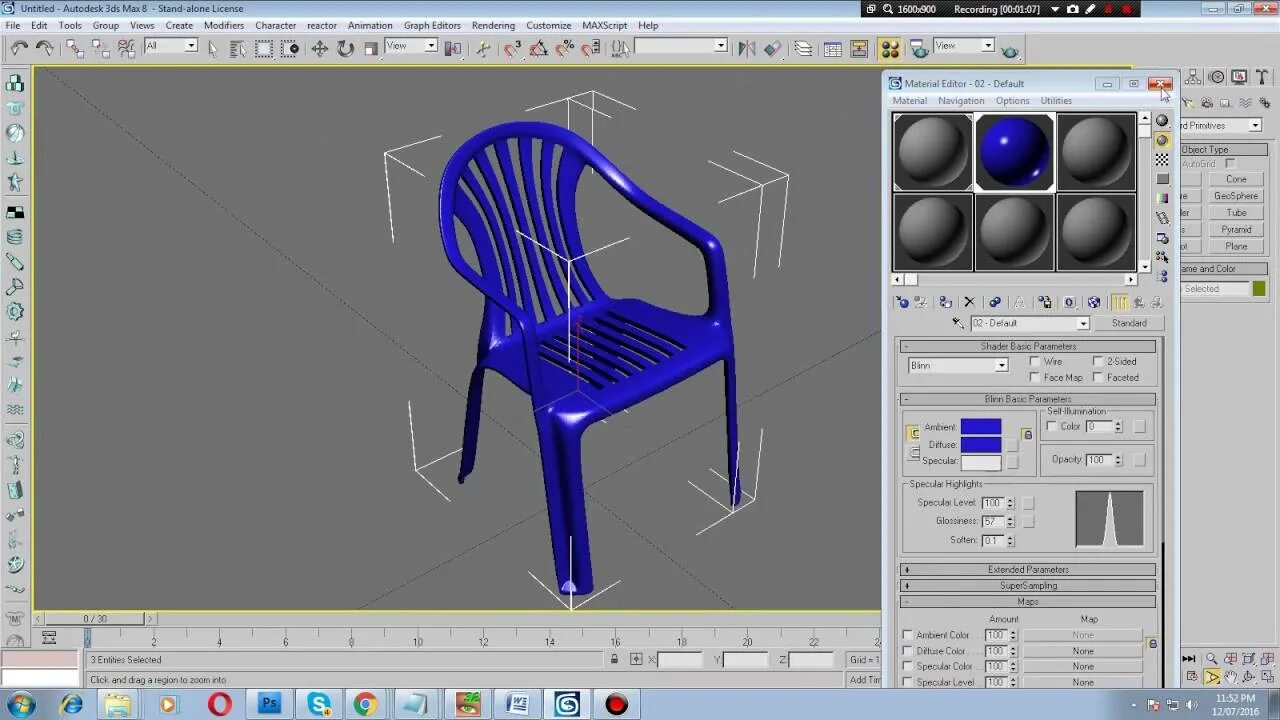This screenshot has height=720, width=1280.
Task: Collapse the Shader Basic Parameters rollout
Action: coord(1028,346)
